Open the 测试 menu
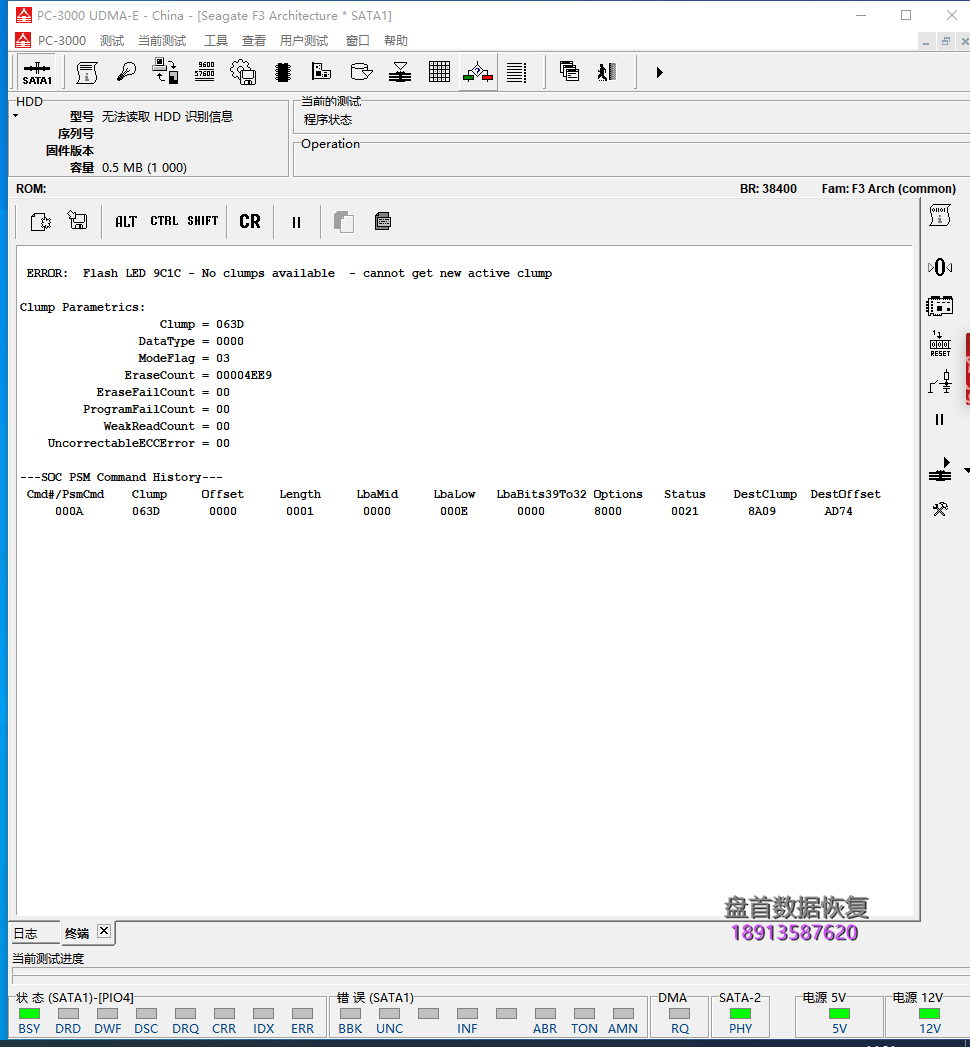The image size is (970, 1047). point(112,41)
